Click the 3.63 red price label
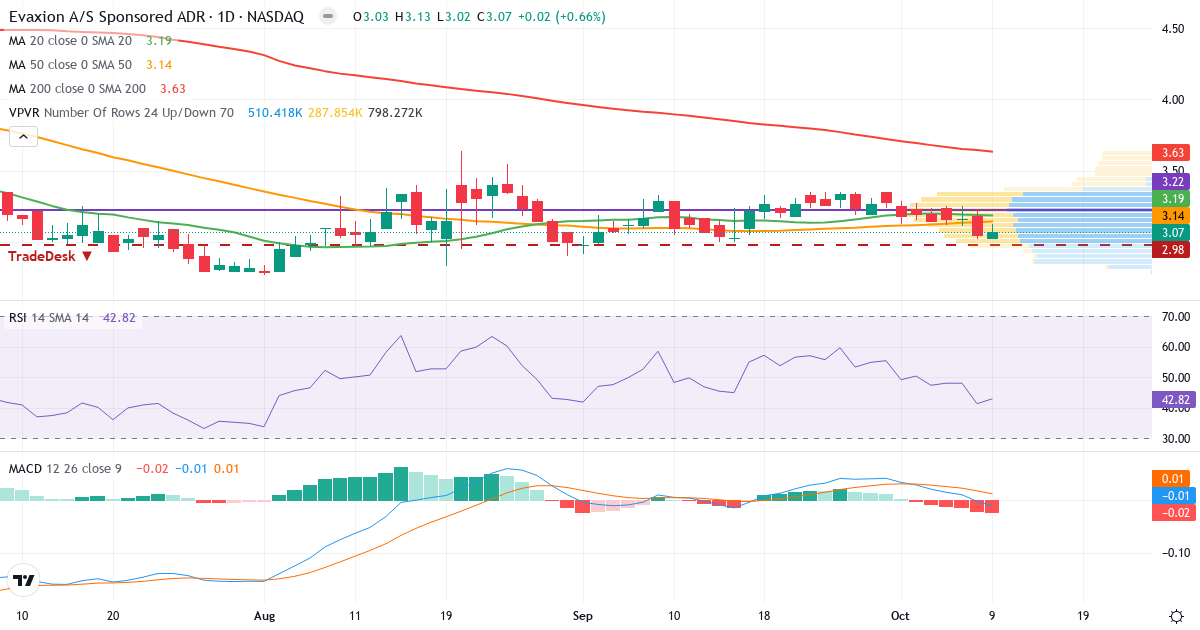 1169,153
